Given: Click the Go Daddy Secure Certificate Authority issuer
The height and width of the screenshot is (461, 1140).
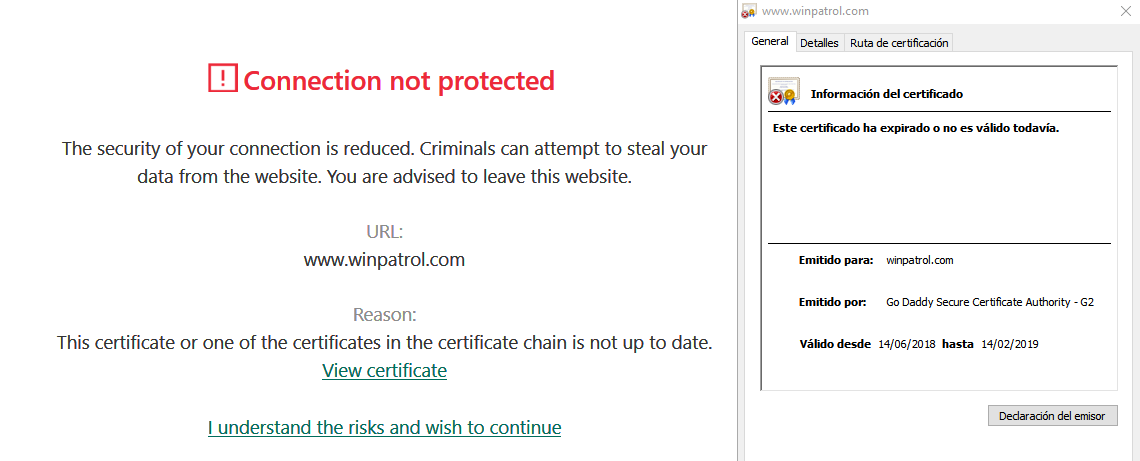Looking at the screenshot, I should [989, 302].
